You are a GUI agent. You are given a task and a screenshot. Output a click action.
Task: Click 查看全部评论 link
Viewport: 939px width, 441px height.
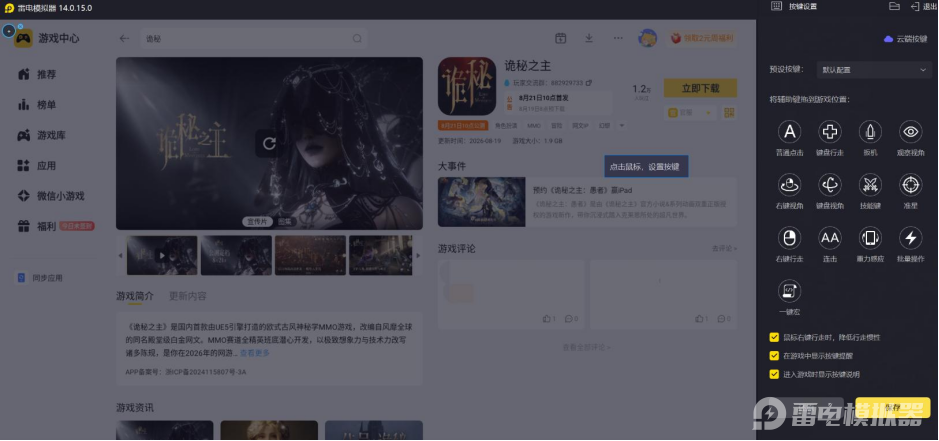pyautogui.click(x=587, y=347)
